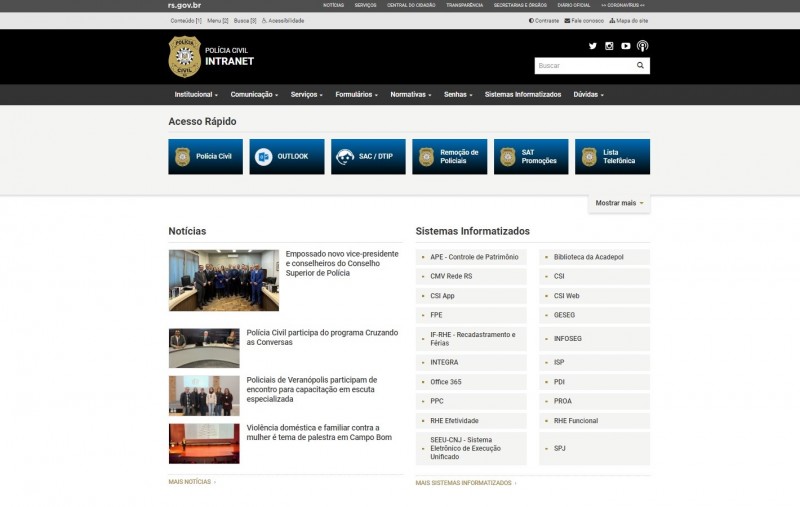
Task: Jump to Conteúdo [1] shortcut
Action: point(186,21)
